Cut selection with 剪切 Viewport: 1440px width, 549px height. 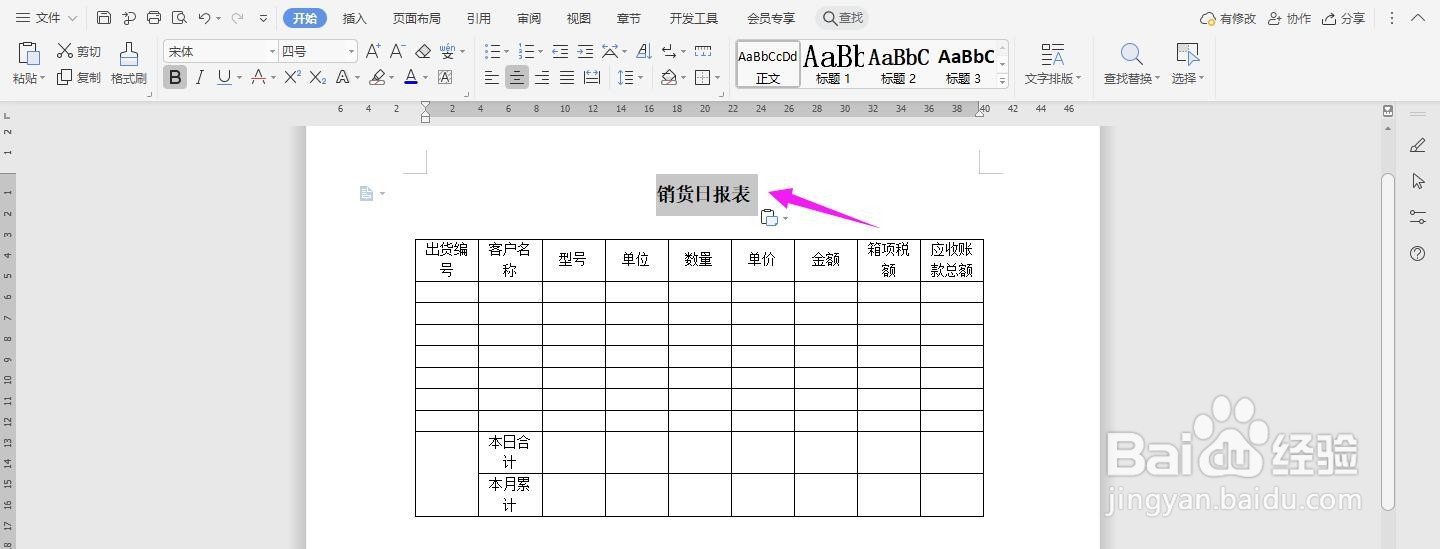coord(79,51)
